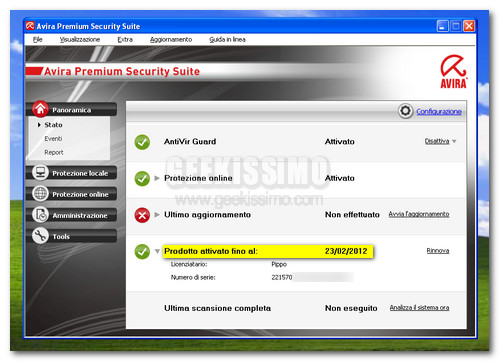Image resolution: width=500 pixels, height=362 pixels.
Task: Click the Protezione locale monitor icon
Action: [40, 172]
